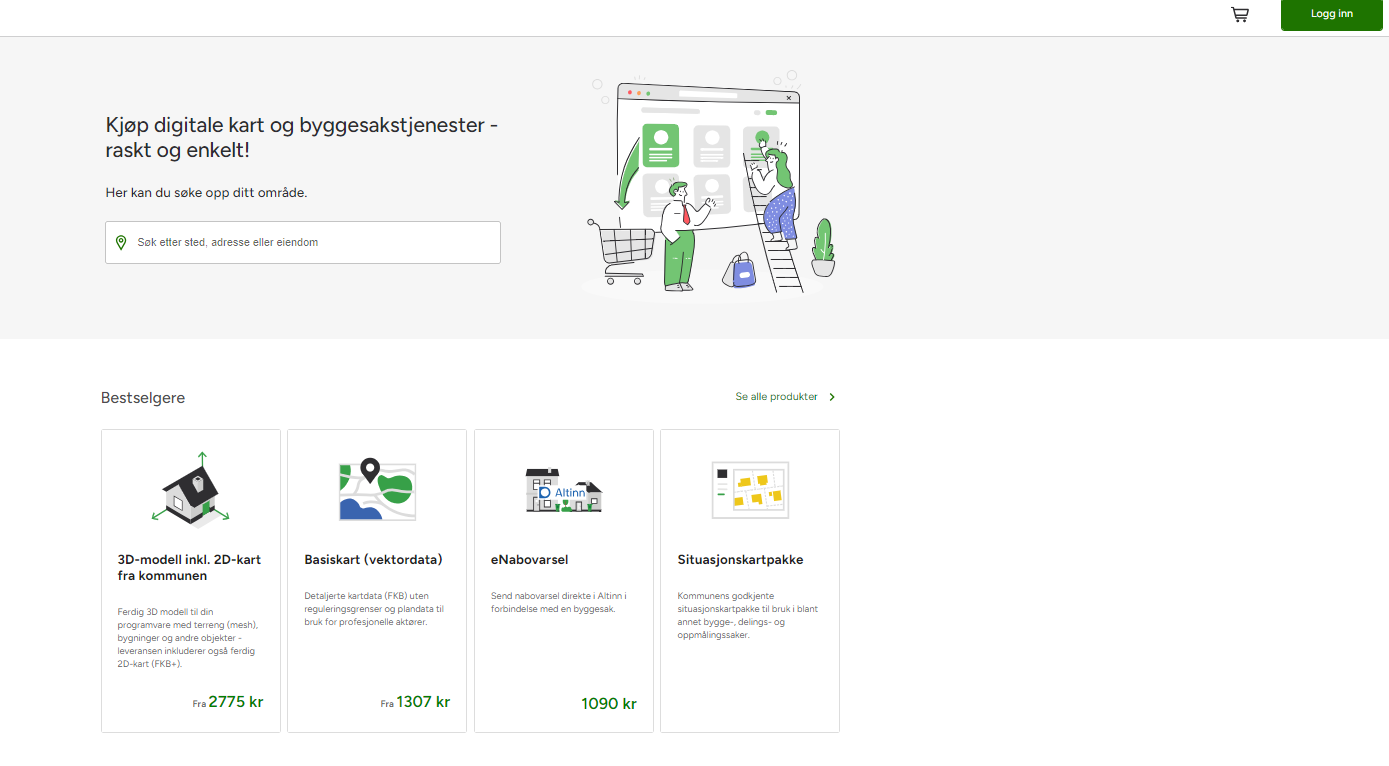Click the Fra 1307 kr price

click(415, 702)
